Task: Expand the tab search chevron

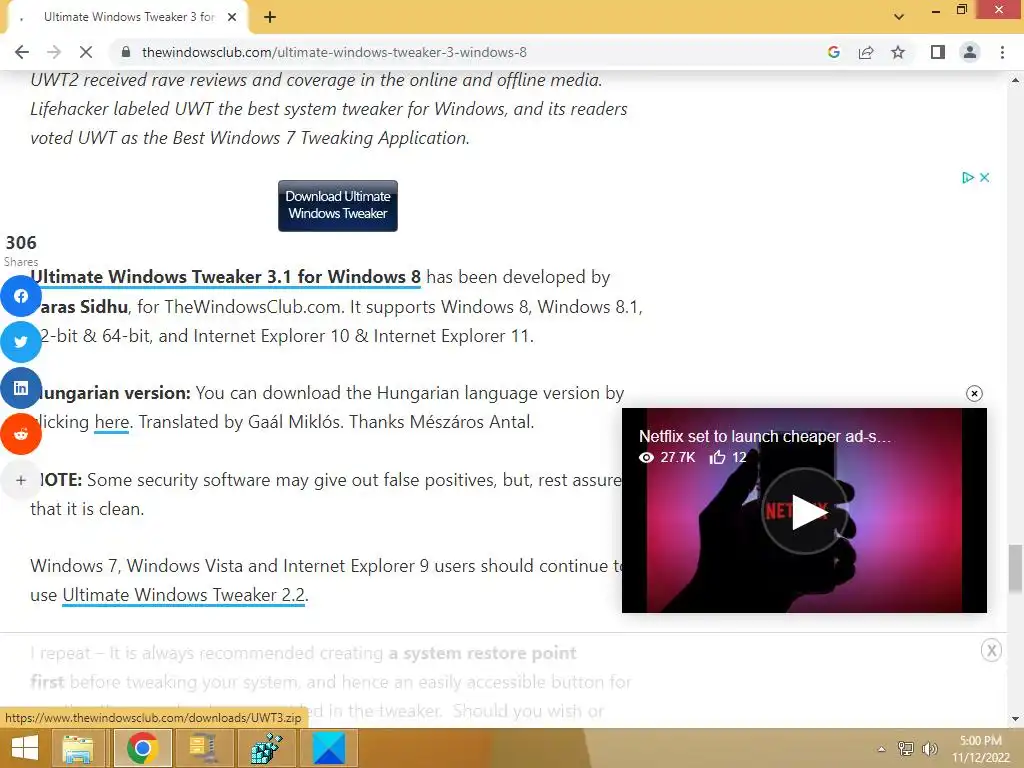Action: pyautogui.click(x=899, y=17)
